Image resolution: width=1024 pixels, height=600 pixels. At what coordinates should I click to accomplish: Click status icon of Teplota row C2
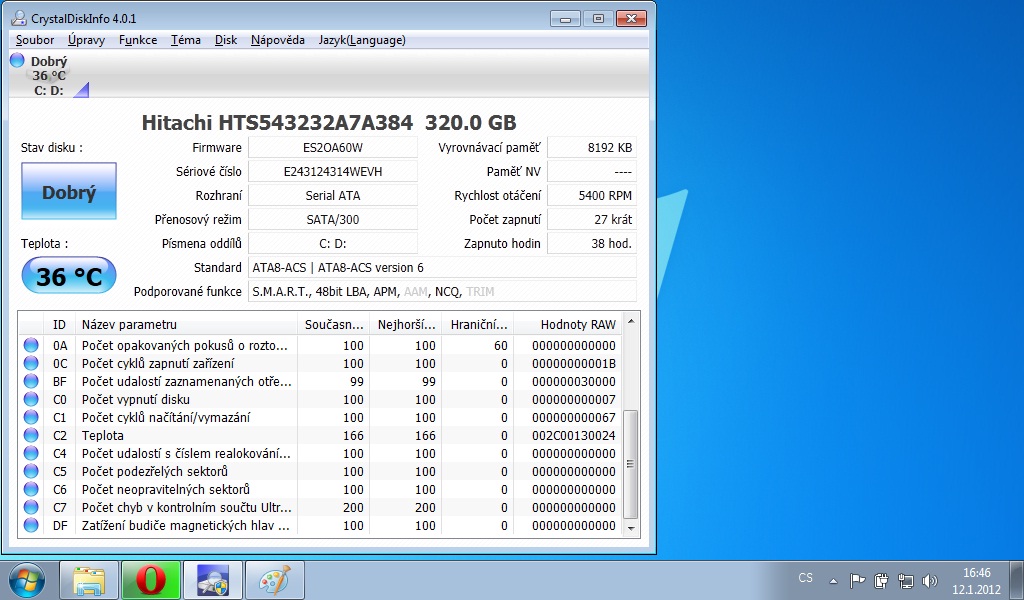tap(31, 435)
